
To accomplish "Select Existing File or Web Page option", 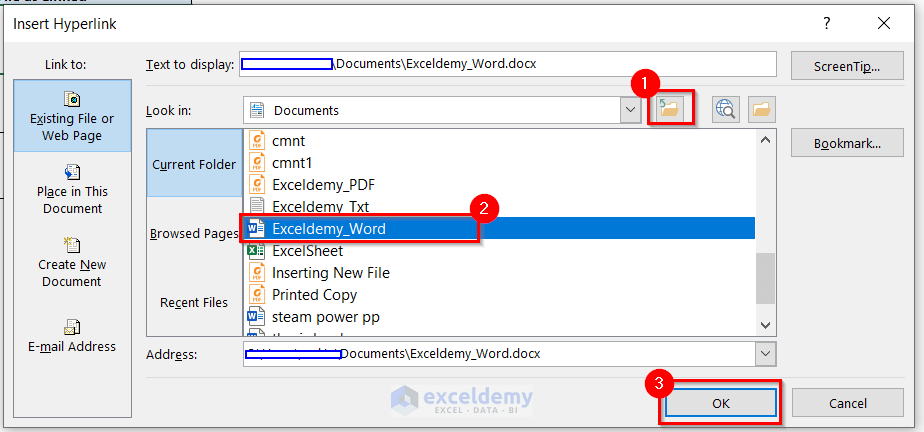I will 72,116.
